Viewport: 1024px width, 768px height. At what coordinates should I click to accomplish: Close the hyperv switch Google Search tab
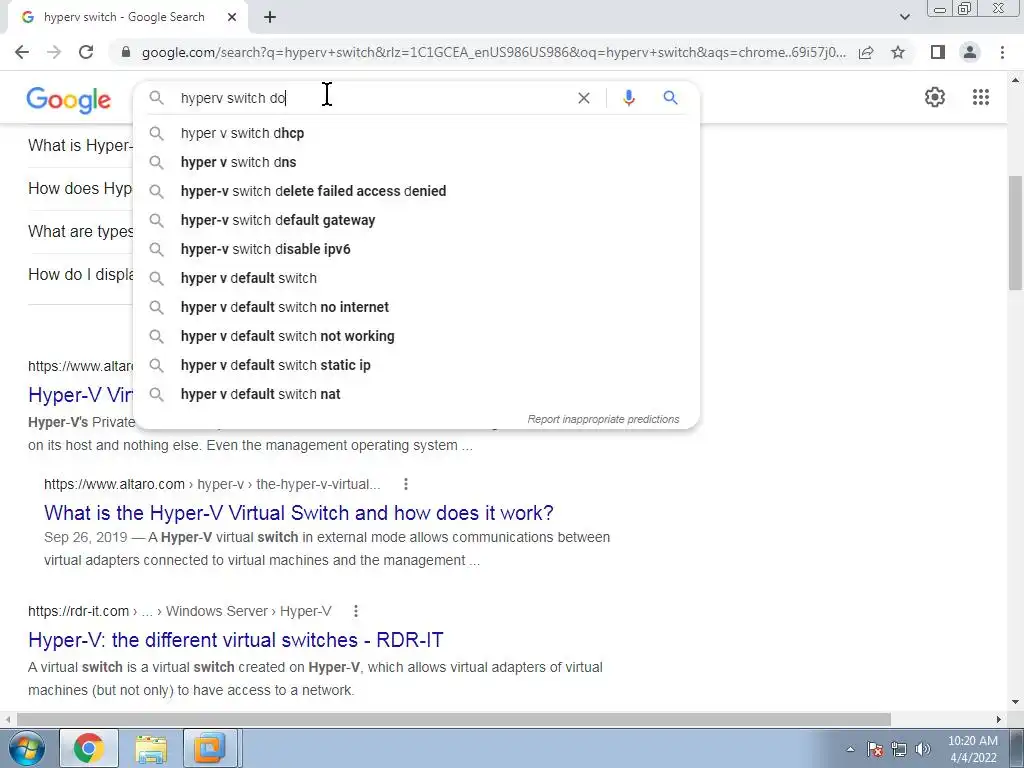point(232,17)
